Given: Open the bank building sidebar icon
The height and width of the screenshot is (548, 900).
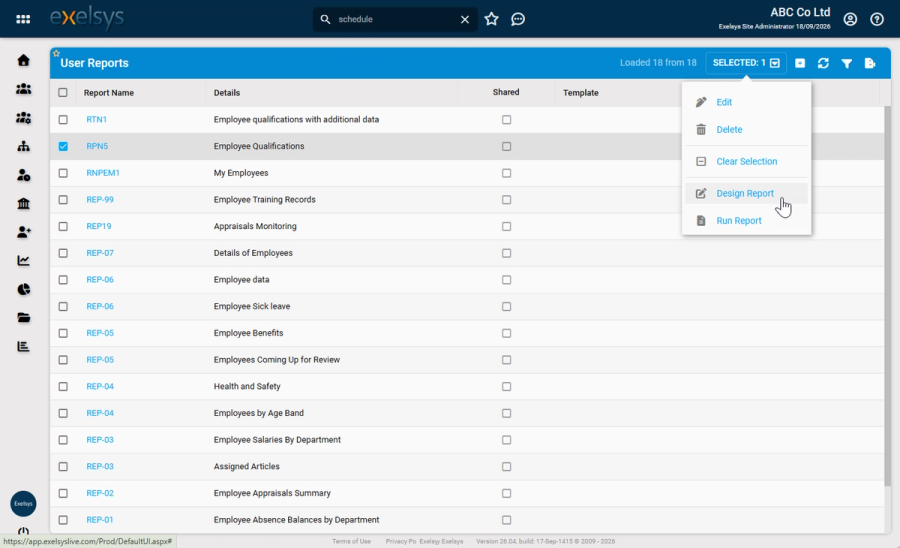Looking at the screenshot, I should 24,204.
